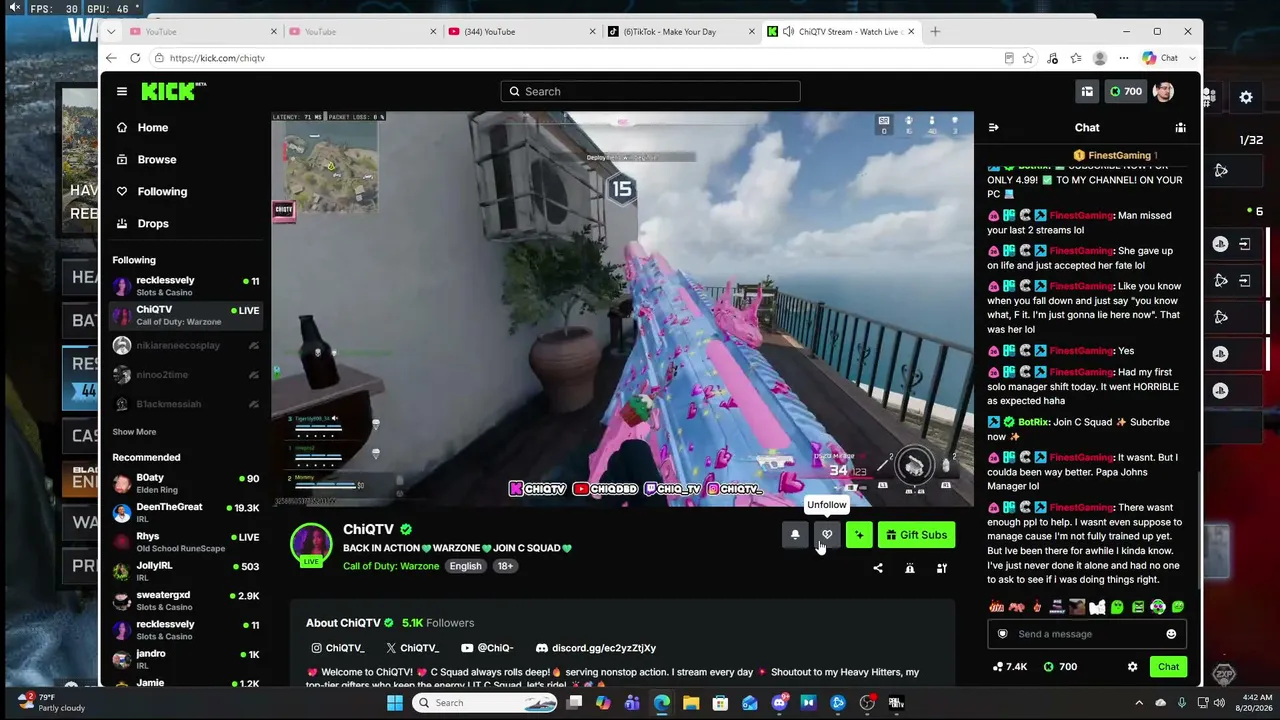Open Rhys Old School RuneScape stream
The width and height of the screenshot is (1280, 720).
click(x=186, y=542)
